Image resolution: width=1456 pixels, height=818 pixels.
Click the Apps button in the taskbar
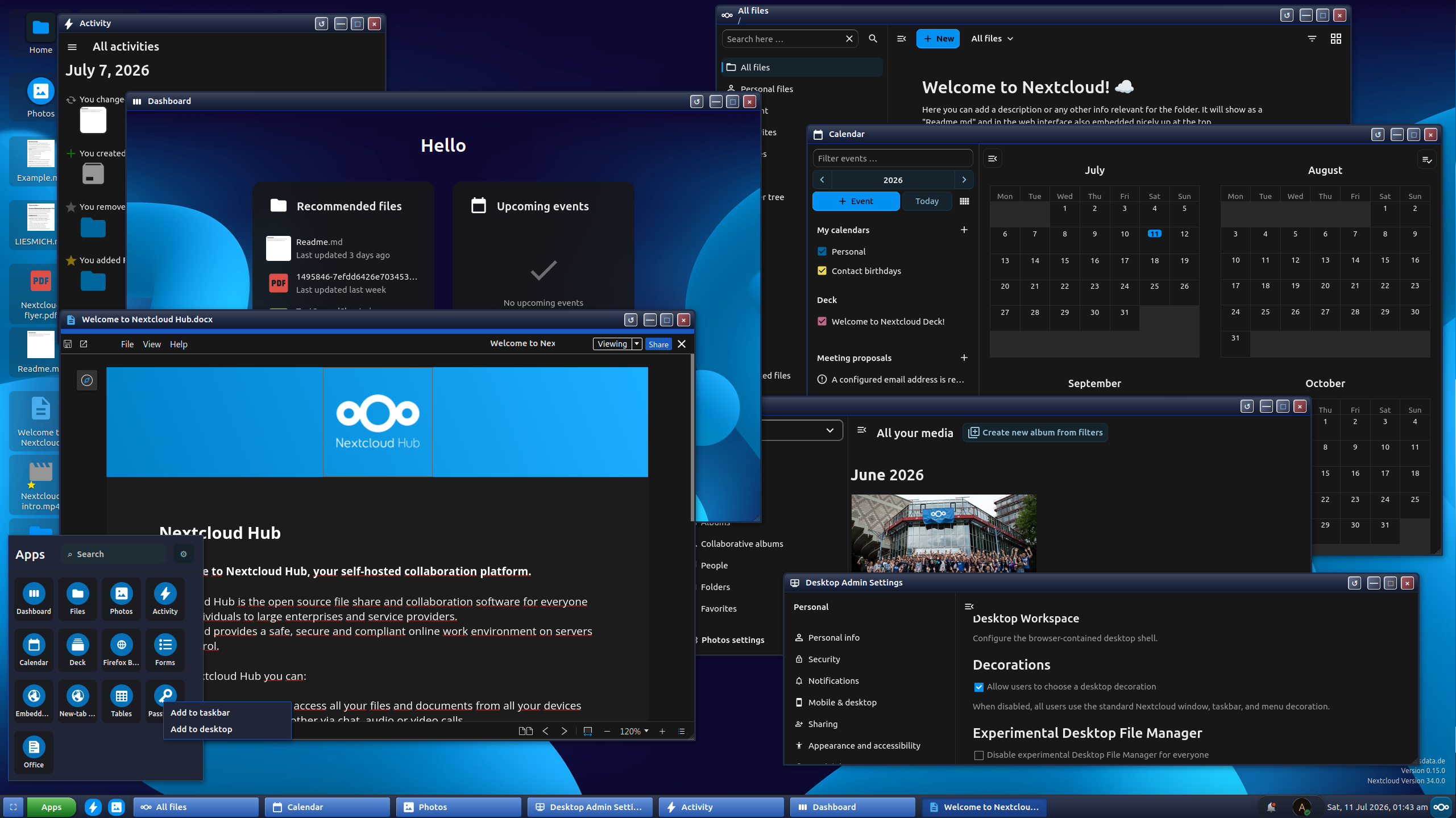51,807
